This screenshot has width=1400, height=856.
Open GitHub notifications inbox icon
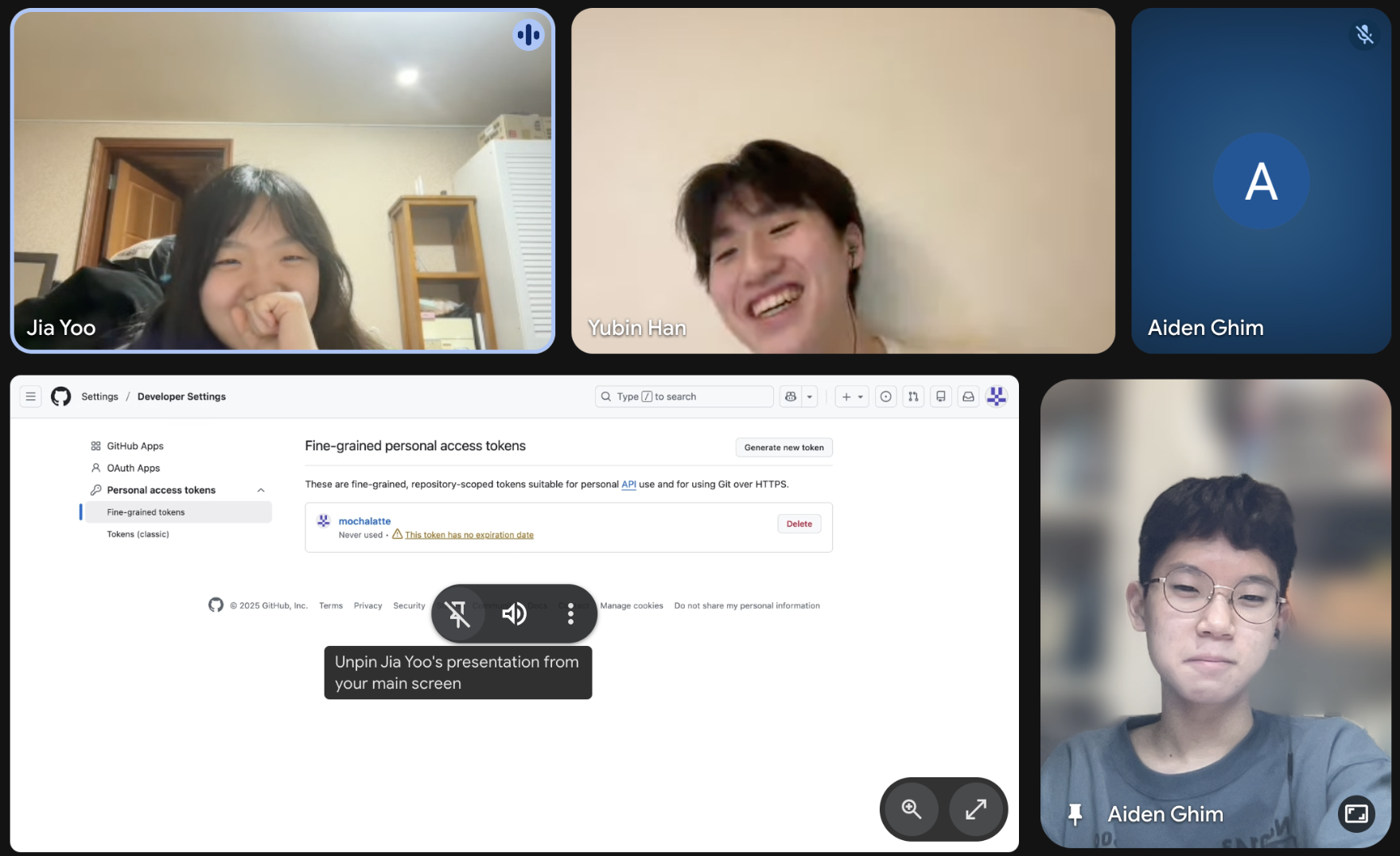[x=968, y=396]
